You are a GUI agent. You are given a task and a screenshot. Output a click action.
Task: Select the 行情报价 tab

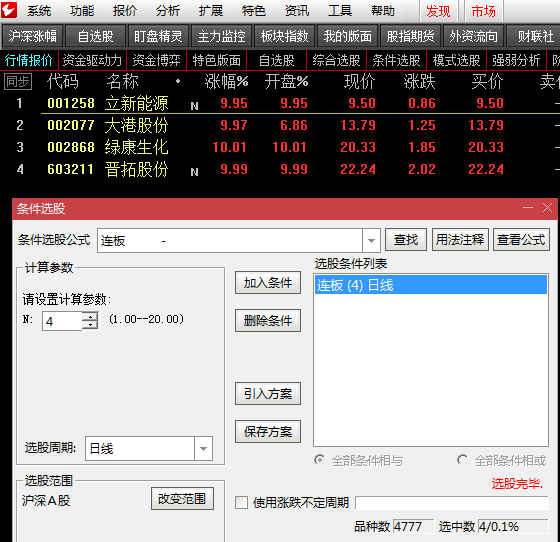29,60
